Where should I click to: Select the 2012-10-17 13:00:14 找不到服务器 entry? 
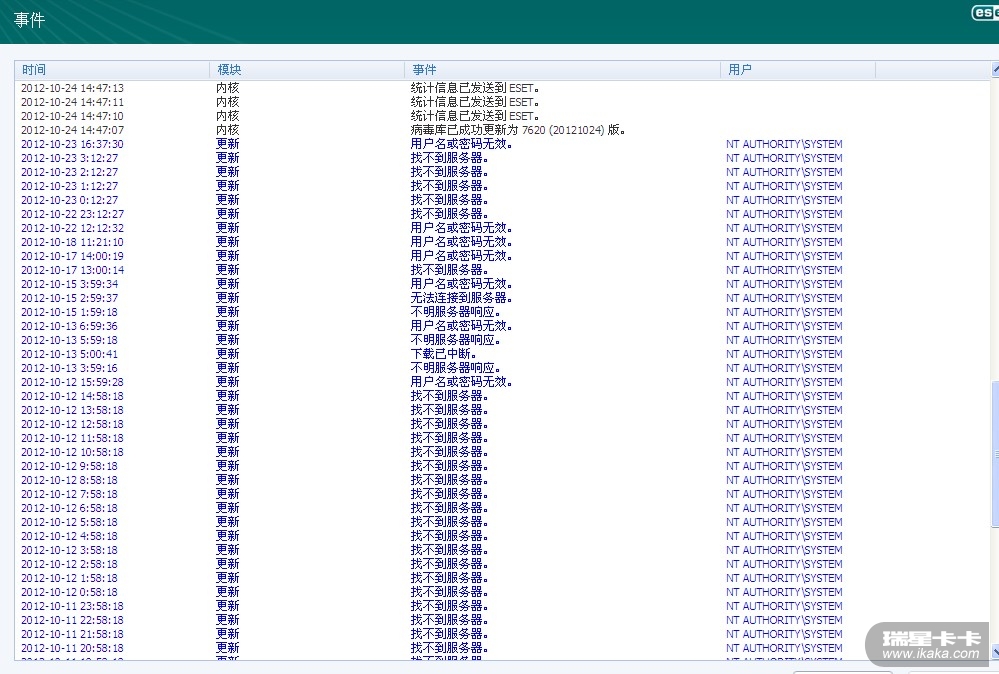(x=72, y=270)
